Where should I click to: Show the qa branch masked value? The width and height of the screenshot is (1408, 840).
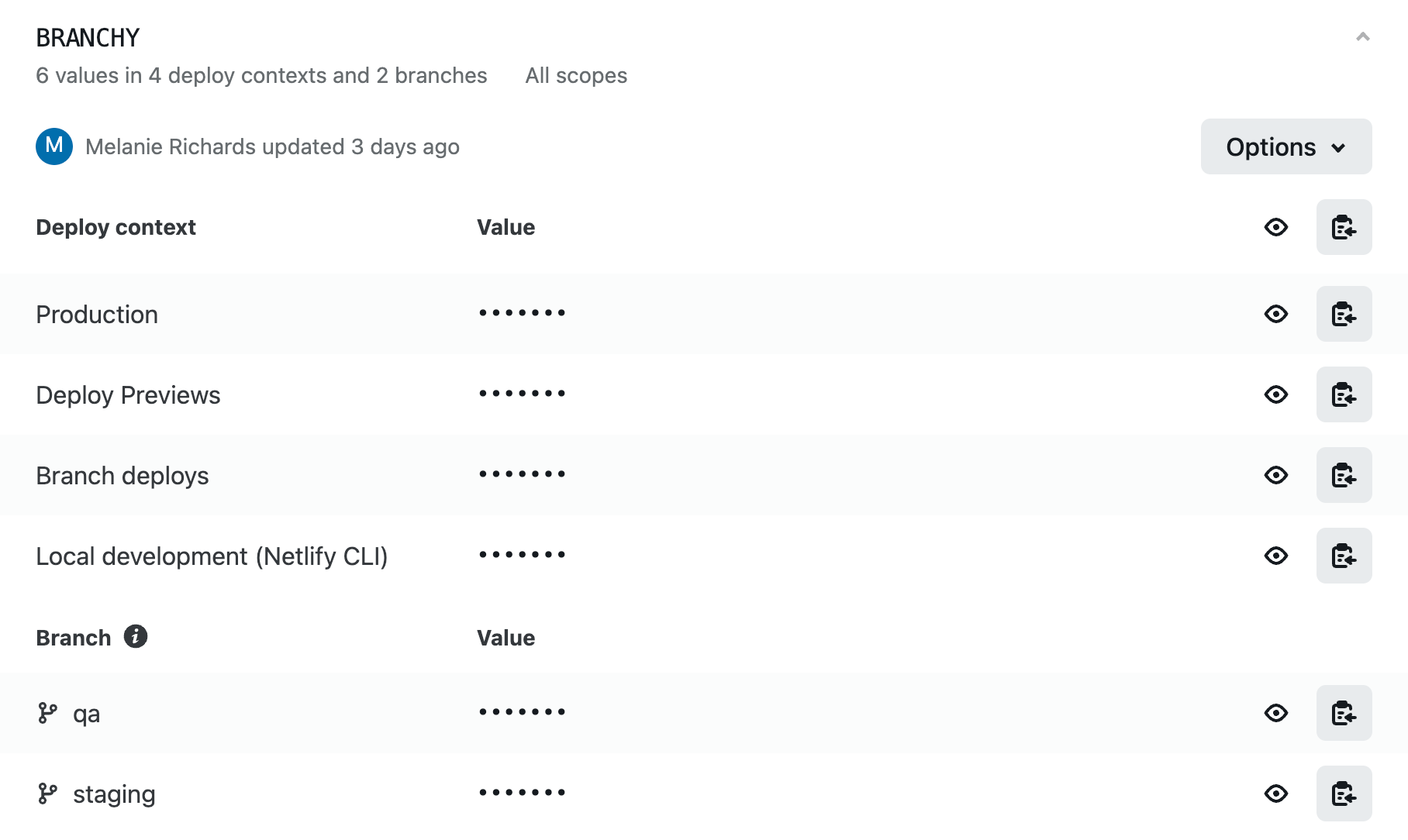(x=1276, y=713)
